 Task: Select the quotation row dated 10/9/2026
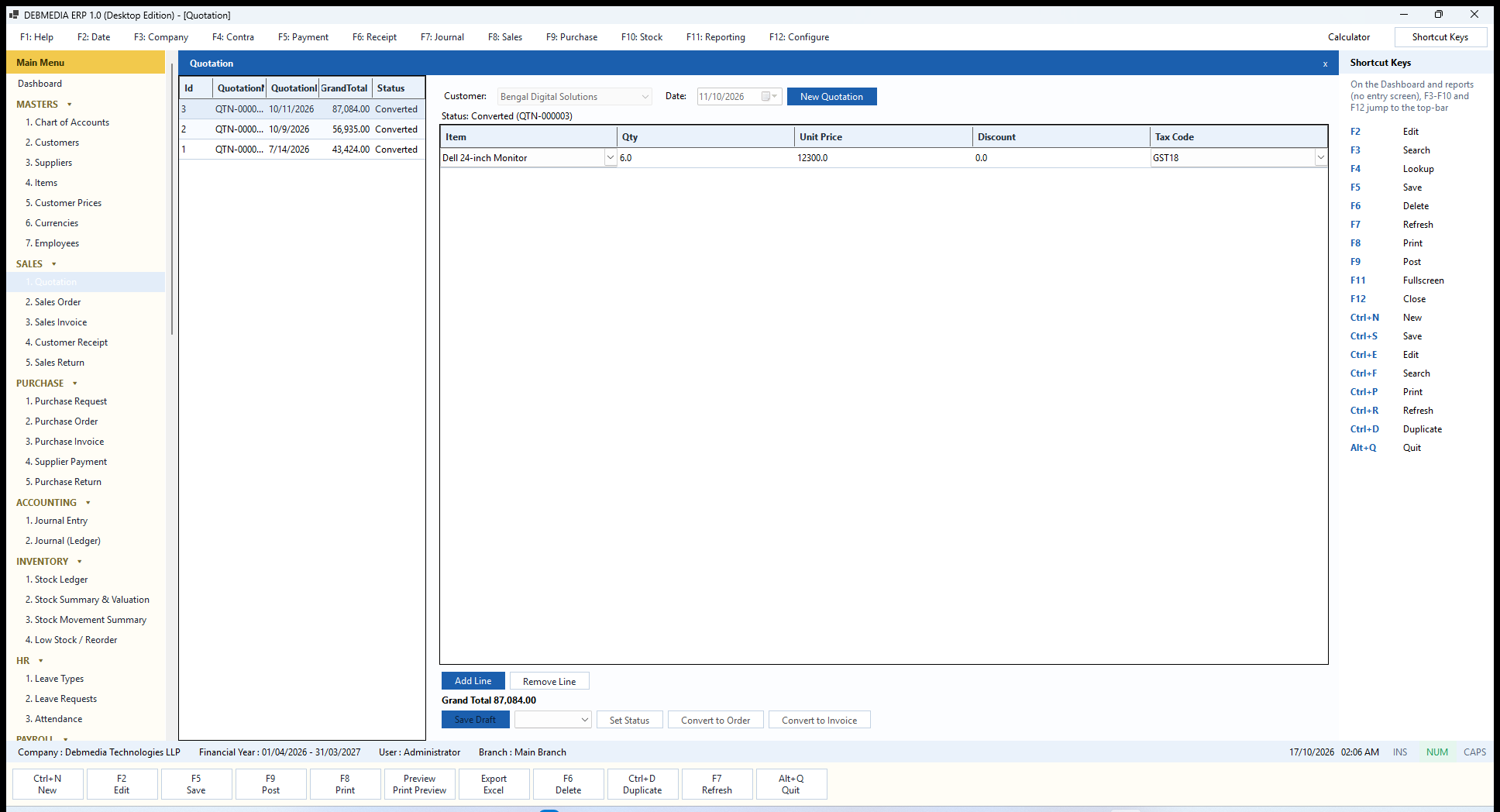(x=302, y=129)
